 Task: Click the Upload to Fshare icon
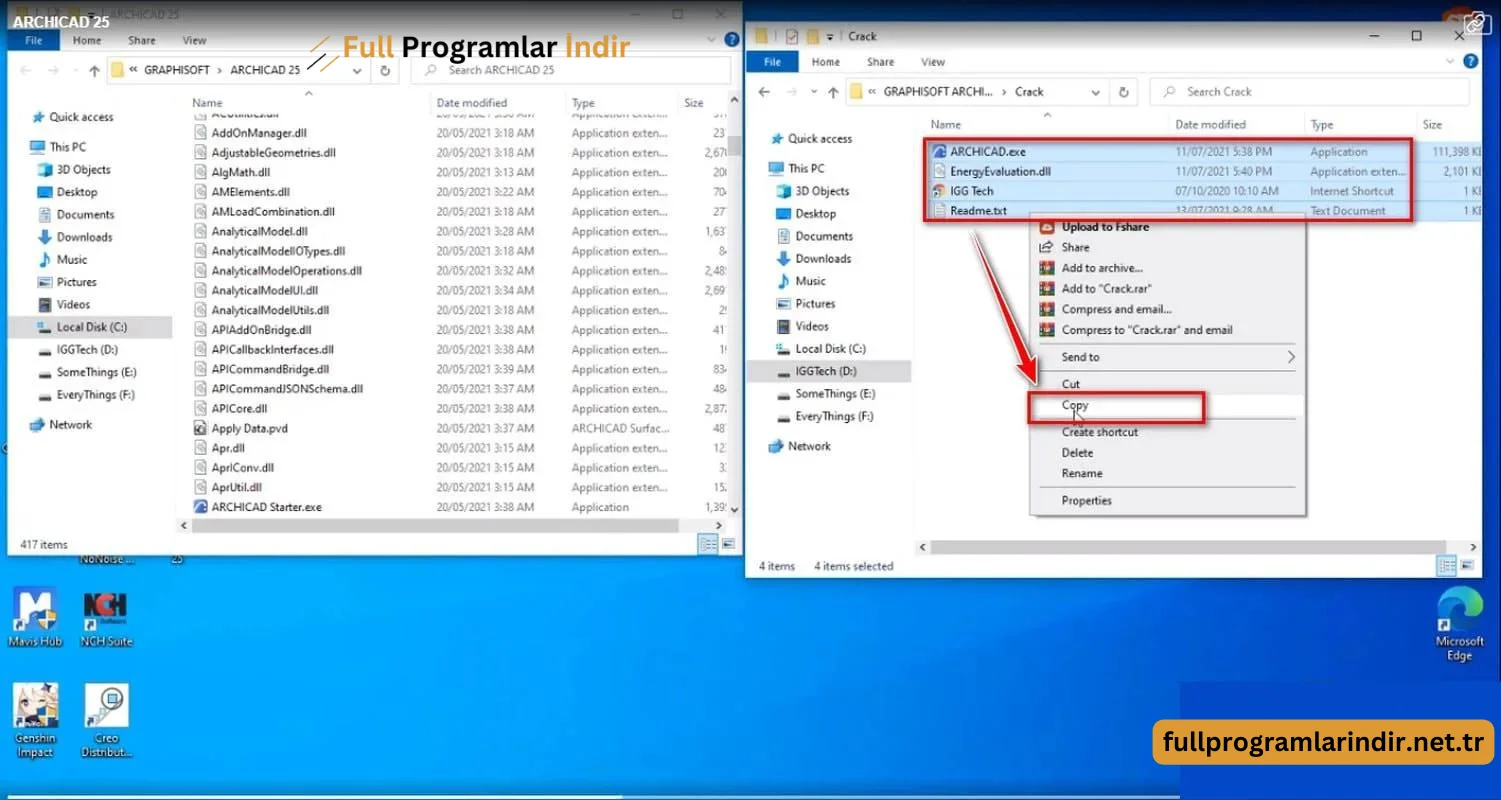[x=1047, y=227]
